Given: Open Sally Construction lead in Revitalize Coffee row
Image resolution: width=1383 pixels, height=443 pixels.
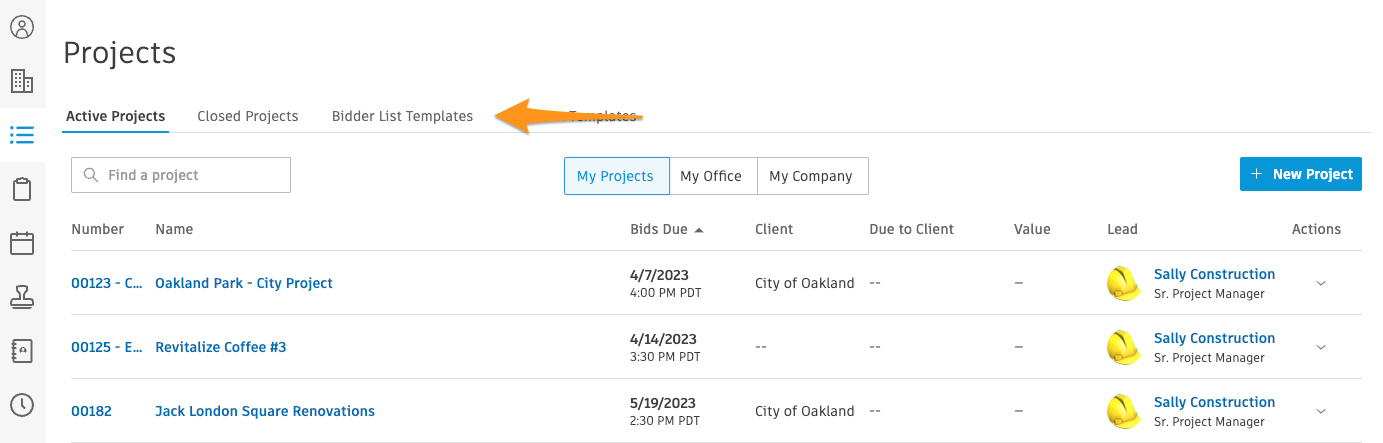Looking at the screenshot, I should coord(1214,338).
